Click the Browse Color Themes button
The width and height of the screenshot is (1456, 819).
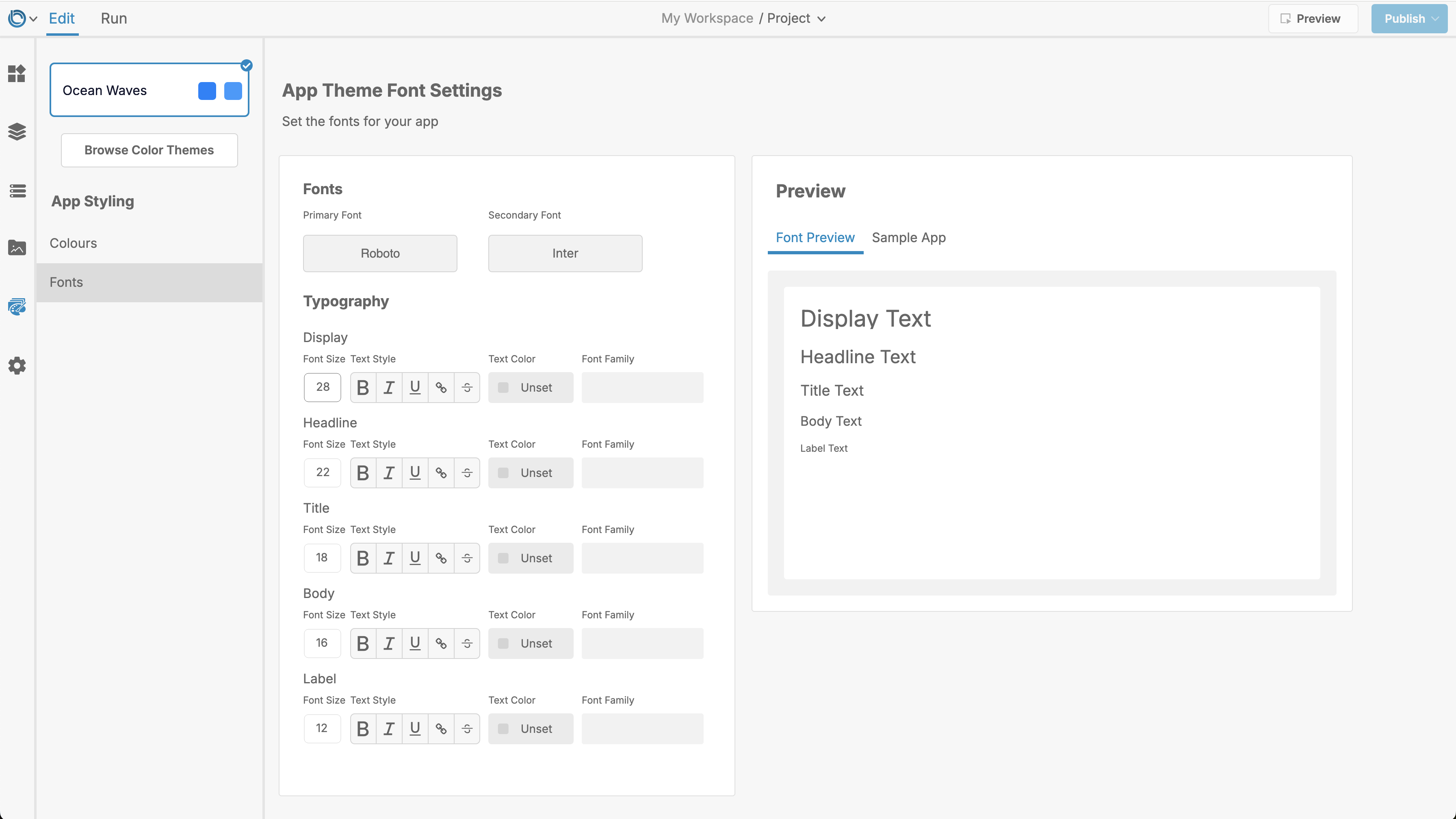149,150
